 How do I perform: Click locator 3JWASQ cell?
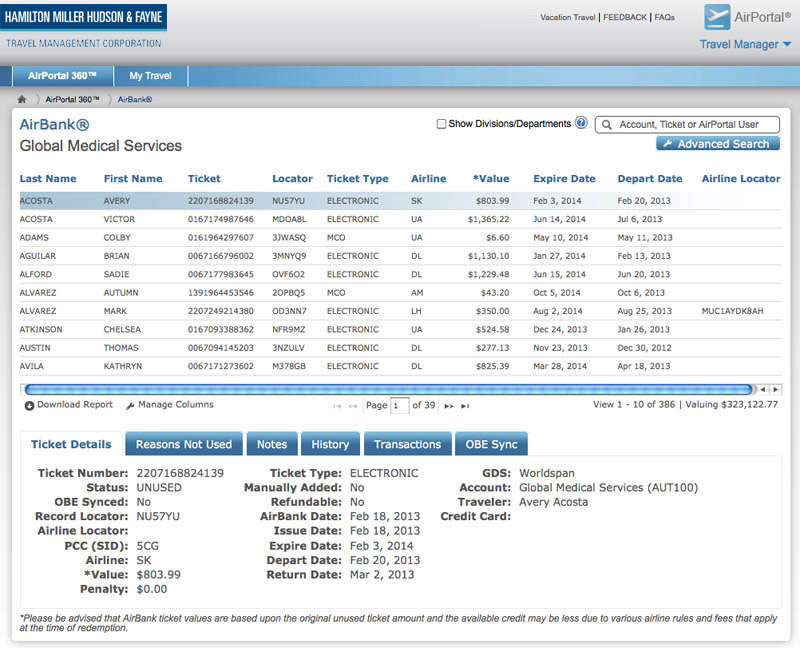coord(289,237)
